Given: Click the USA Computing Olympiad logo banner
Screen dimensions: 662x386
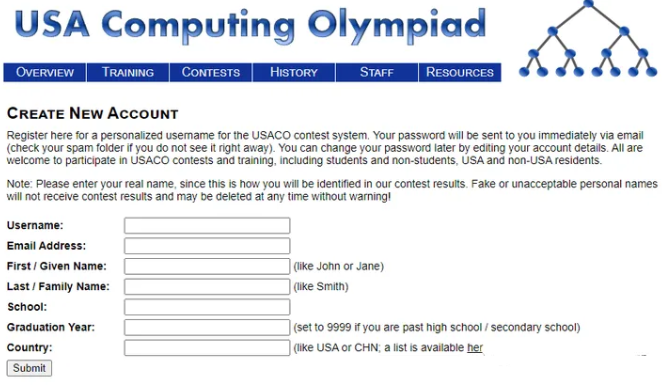Looking at the screenshot, I should 250,25.
